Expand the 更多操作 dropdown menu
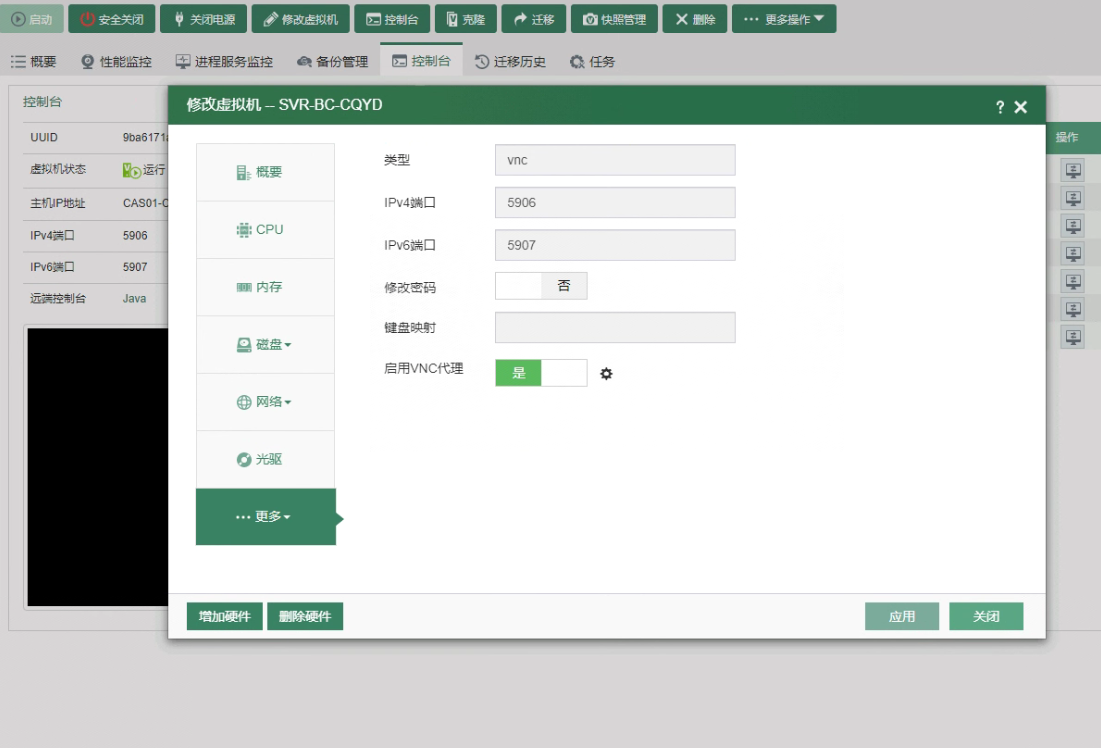Screen dimensions: 1101x748 click(x=784, y=19)
